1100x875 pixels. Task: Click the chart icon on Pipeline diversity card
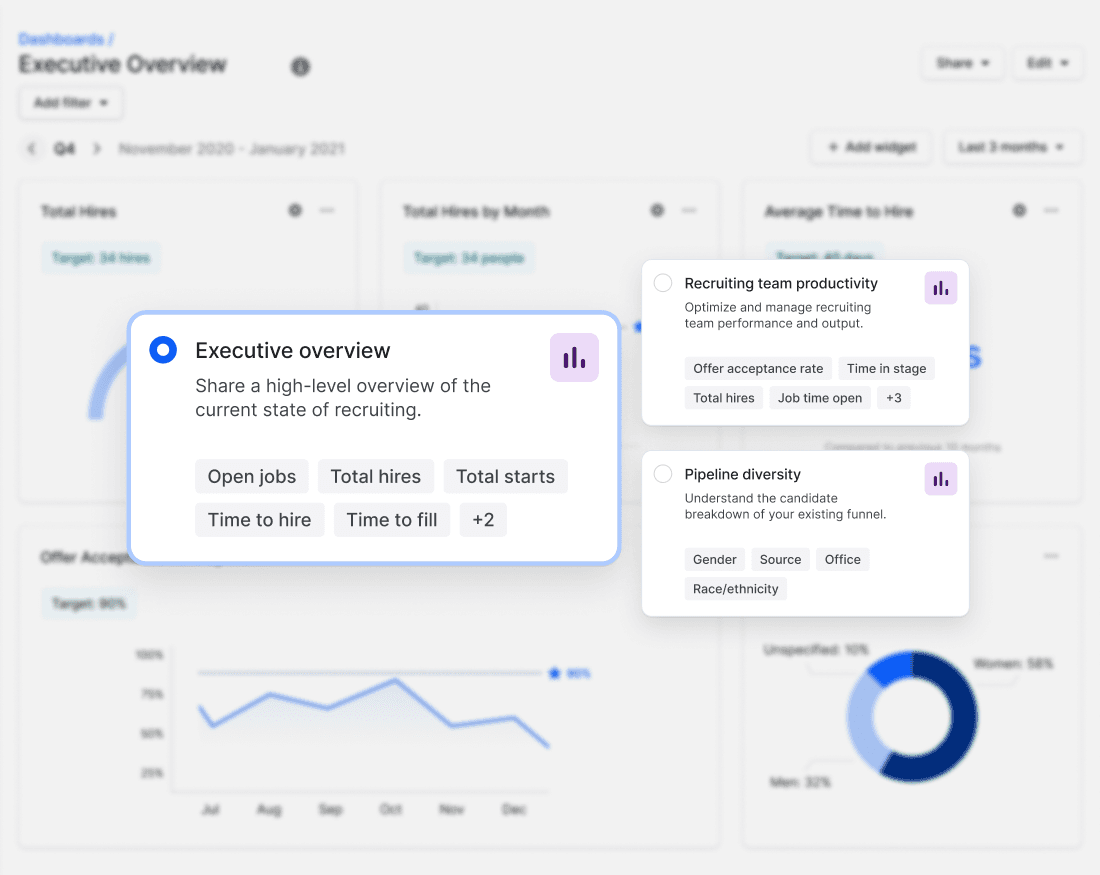(x=940, y=479)
